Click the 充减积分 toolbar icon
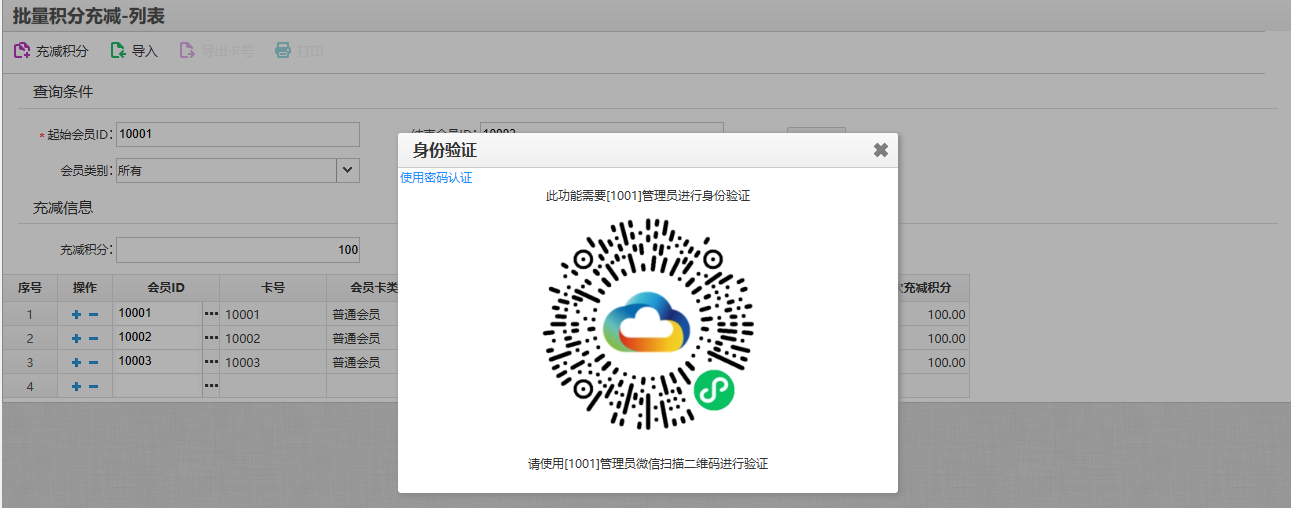 point(21,50)
